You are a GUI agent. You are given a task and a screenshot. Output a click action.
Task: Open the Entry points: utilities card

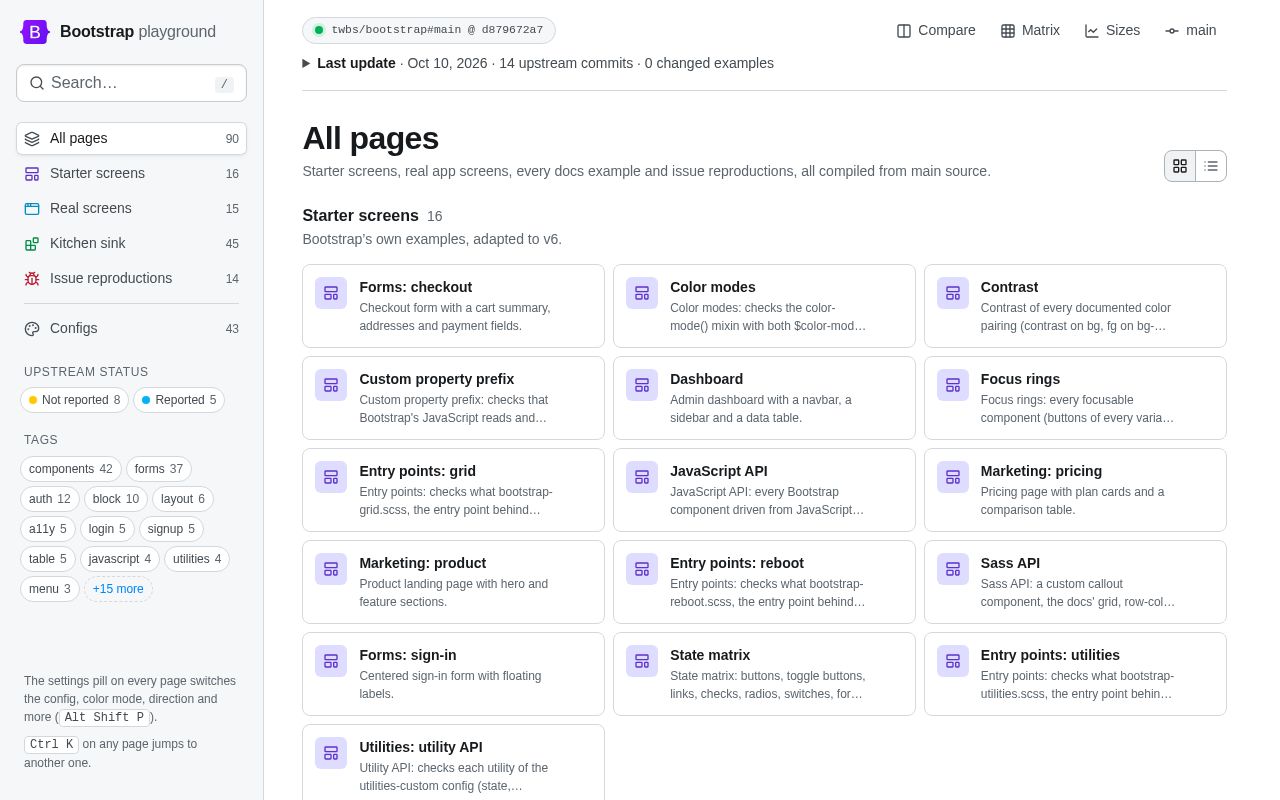pos(1075,674)
